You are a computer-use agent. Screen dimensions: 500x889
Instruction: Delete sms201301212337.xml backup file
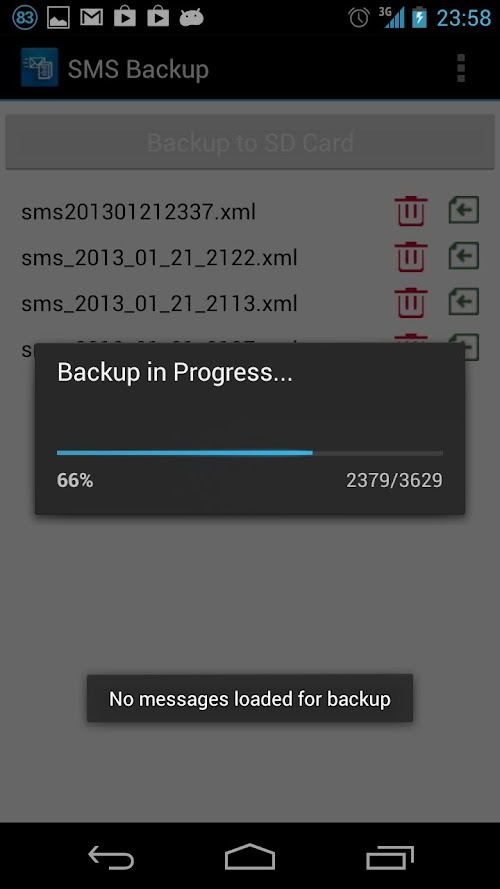(x=411, y=211)
